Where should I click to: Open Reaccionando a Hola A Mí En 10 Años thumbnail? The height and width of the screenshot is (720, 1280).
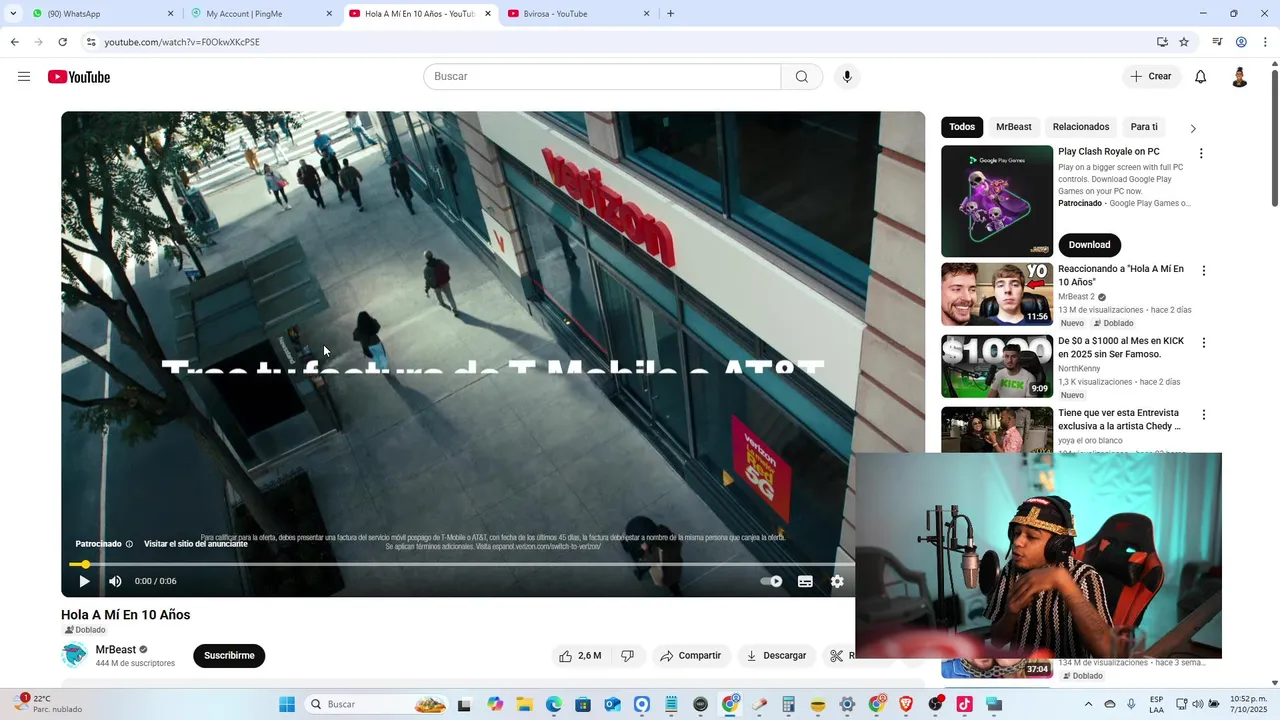coord(997,294)
